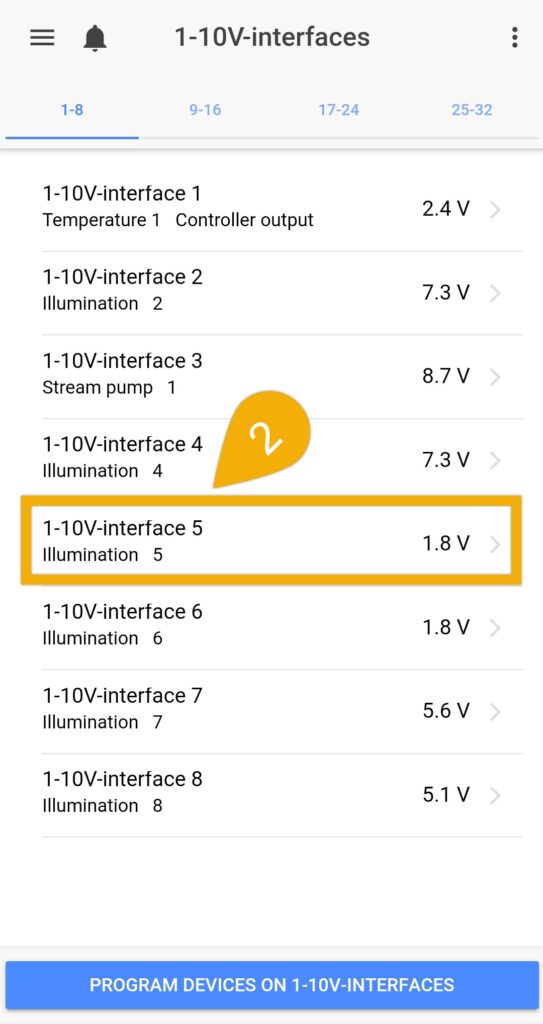Click chevron beside 1-10V-interface 6
Image resolution: width=543 pixels, height=1024 pixels.
pos(495,628)
